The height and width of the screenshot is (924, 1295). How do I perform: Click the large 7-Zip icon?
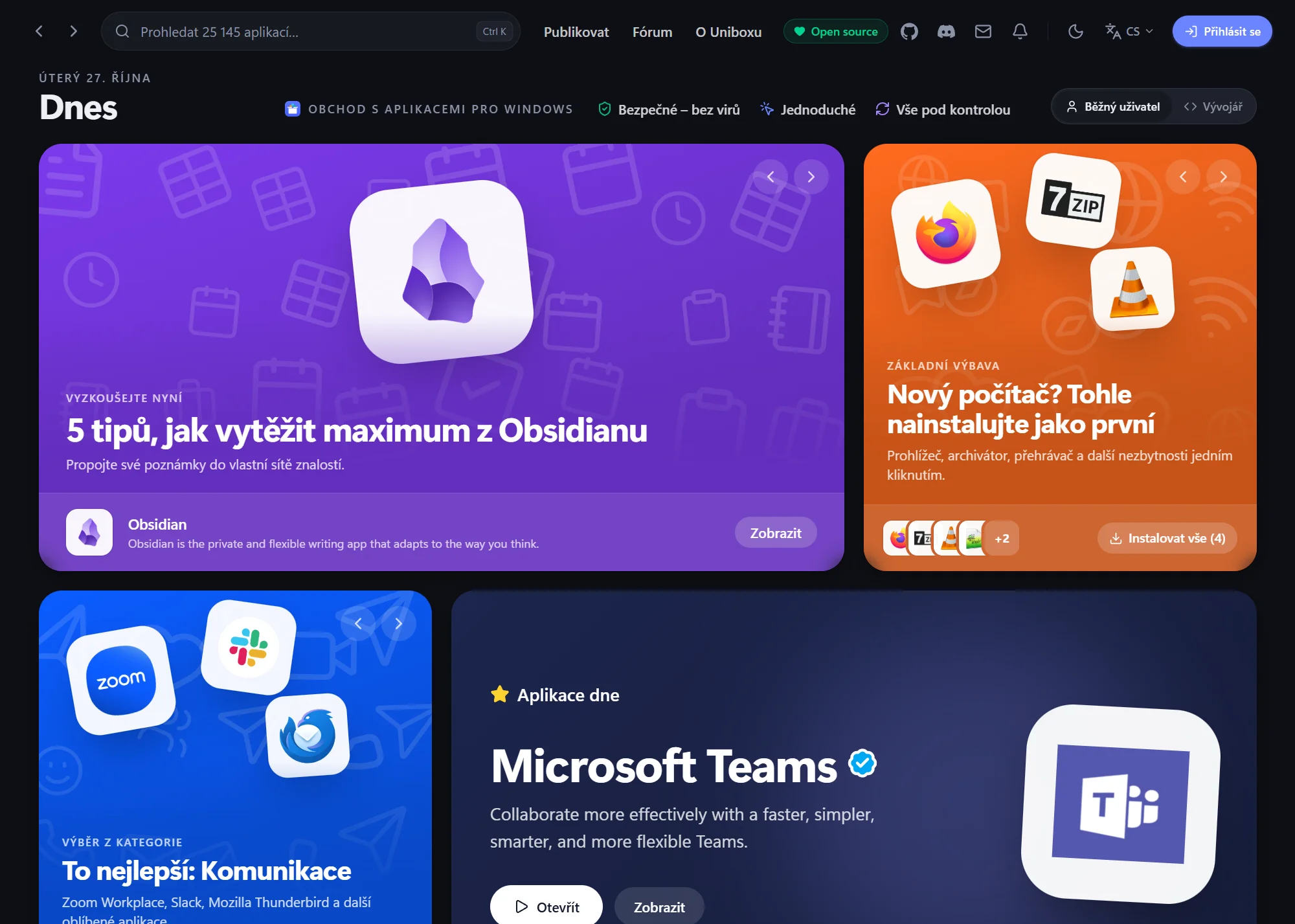1074,201
